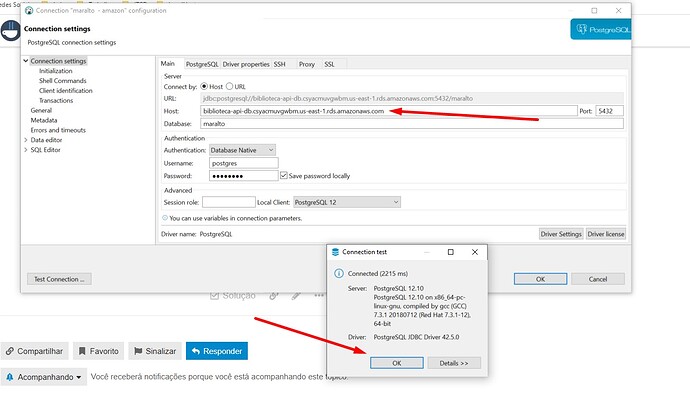
Task: Switch to the Main tab
Action: [x=168, y=64]
